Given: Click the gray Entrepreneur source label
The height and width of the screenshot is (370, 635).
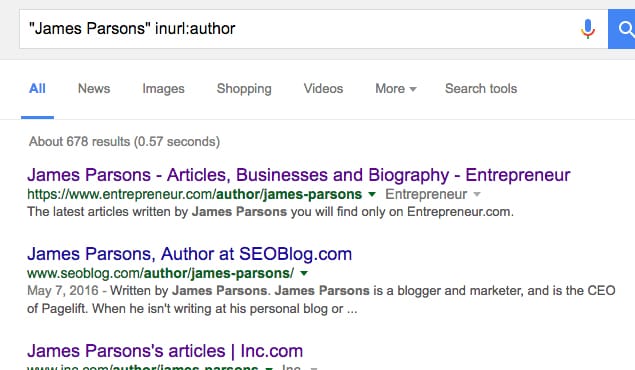Looking at the screenshot, I should [x=426, y=194].
